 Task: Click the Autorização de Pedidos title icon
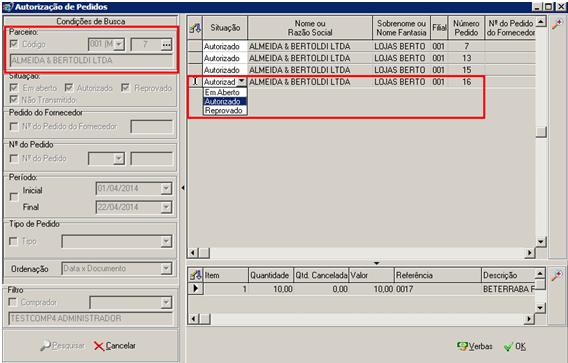[7, 7]
